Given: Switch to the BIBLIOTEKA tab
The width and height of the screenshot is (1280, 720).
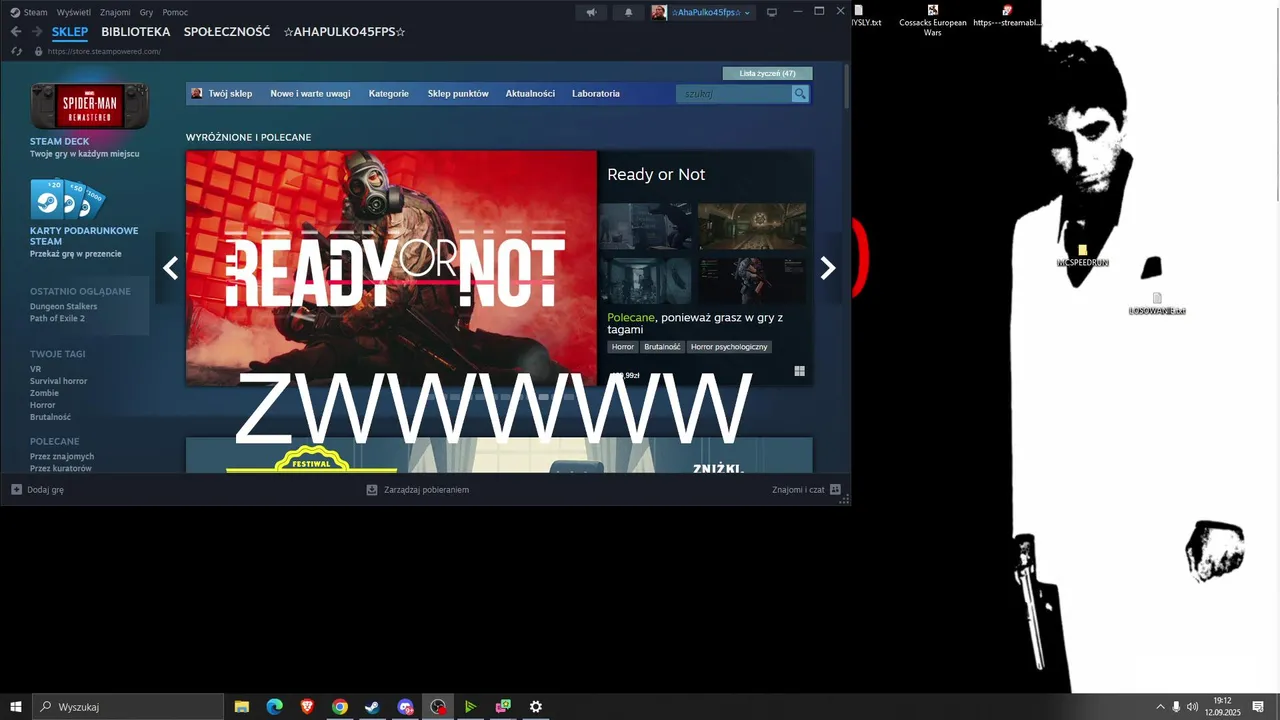Looking at the screenshot, I should [x=136, y=32].
